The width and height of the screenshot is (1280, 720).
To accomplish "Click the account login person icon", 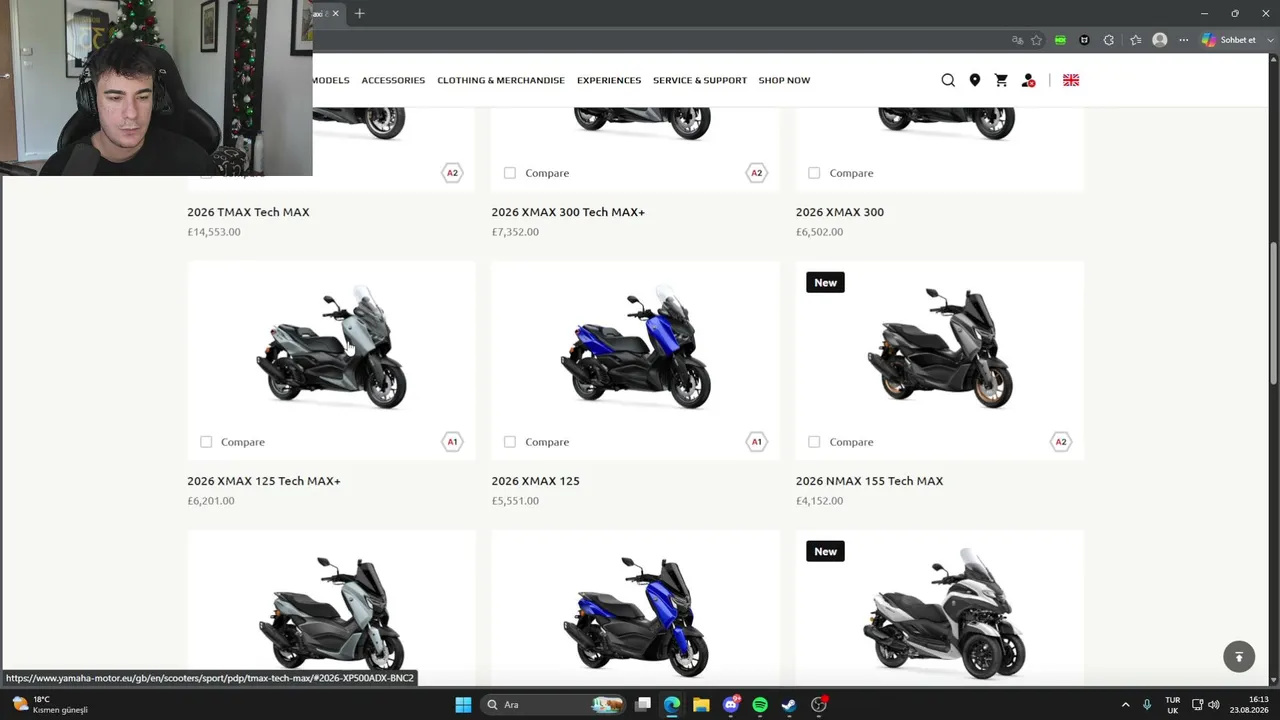I will click(x=1028, y=80).
